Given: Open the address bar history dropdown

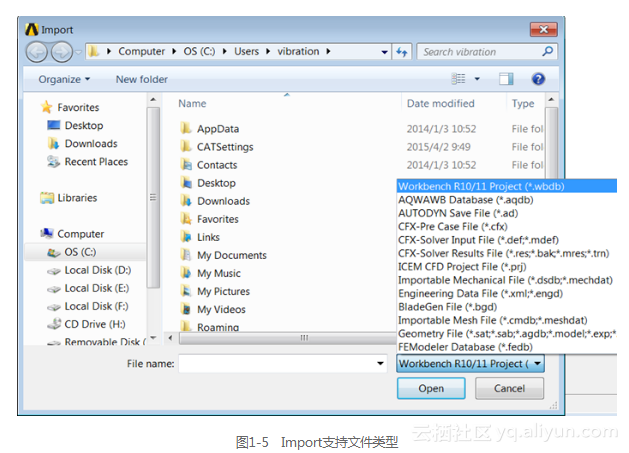Looking at the screenshot, I should 384,52.
